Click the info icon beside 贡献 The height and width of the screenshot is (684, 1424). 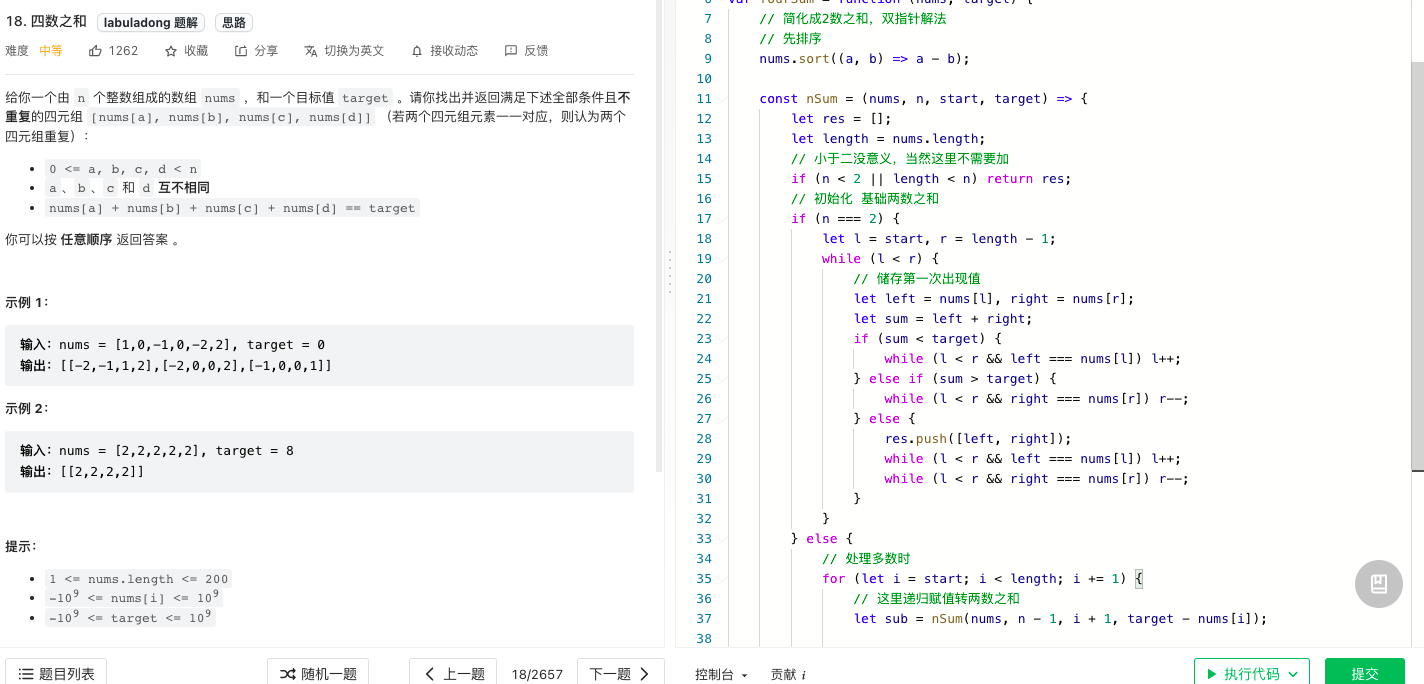(x=804, y=675)
